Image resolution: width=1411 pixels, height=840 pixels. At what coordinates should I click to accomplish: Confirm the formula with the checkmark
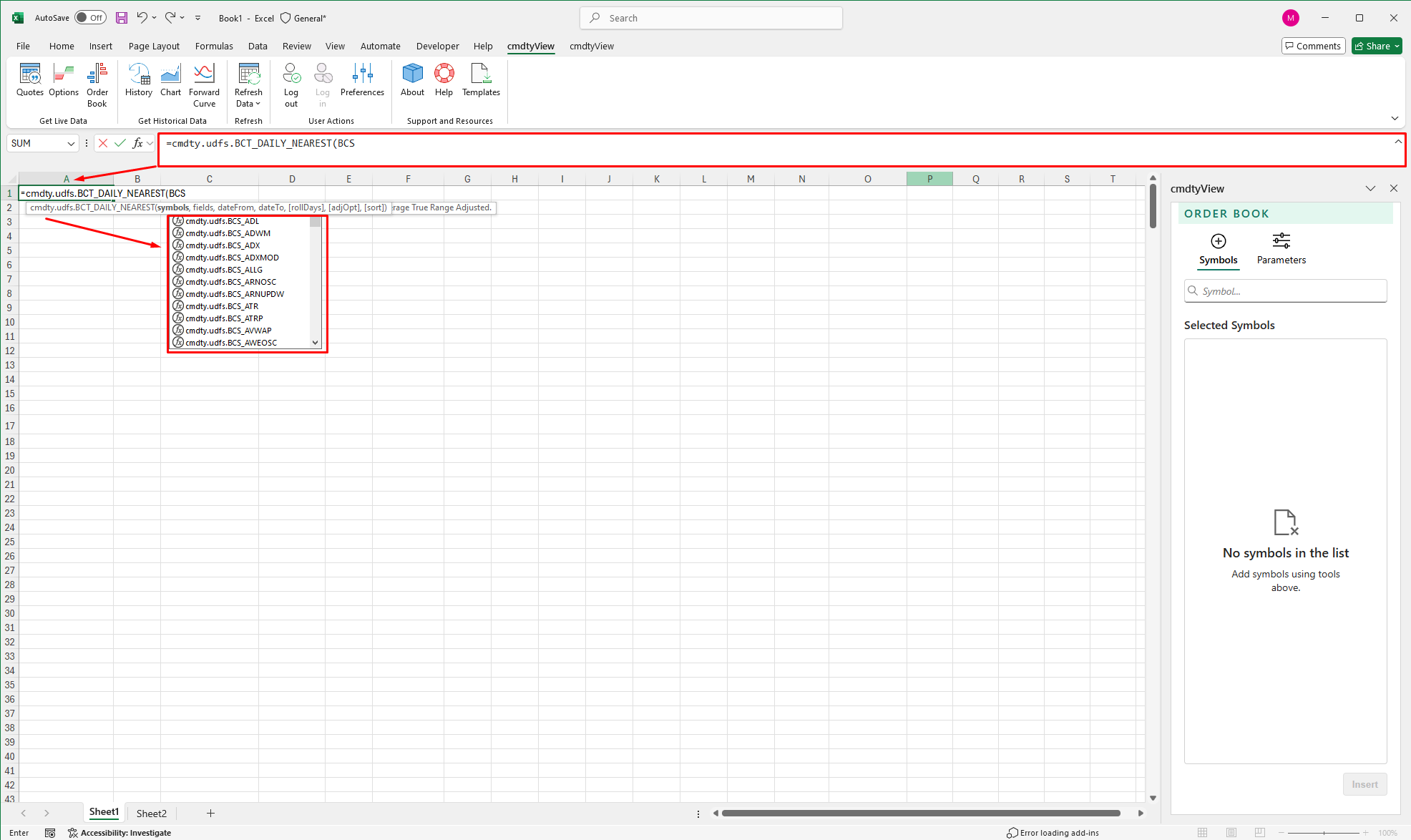(x=120, y=143)
